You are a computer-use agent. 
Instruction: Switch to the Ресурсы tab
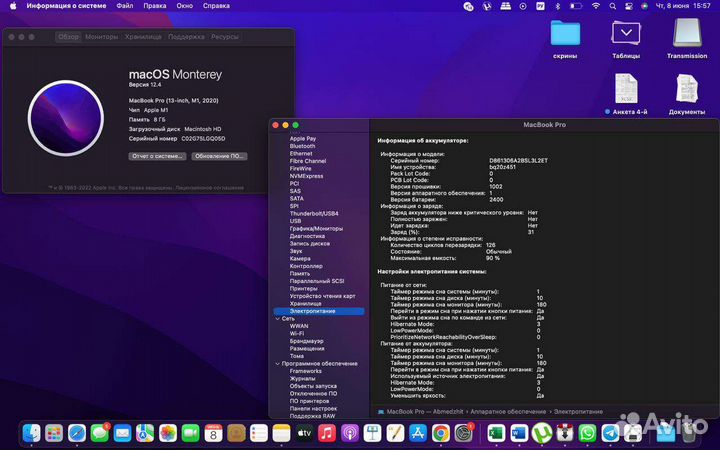tap(225, 37)
